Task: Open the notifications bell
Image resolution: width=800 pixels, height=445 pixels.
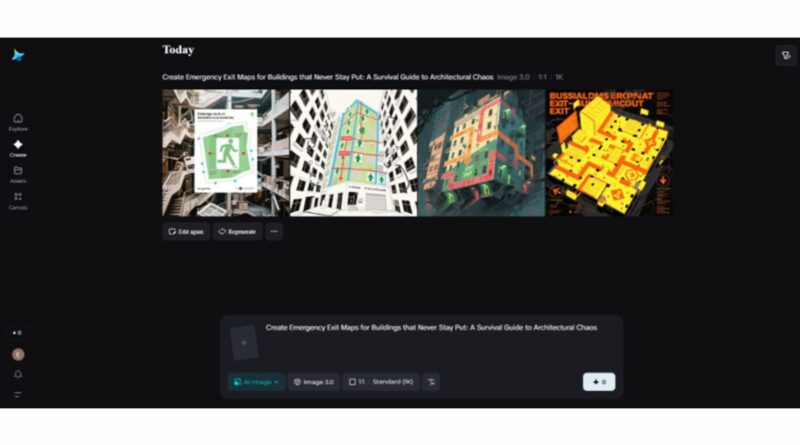Action: 18,375
